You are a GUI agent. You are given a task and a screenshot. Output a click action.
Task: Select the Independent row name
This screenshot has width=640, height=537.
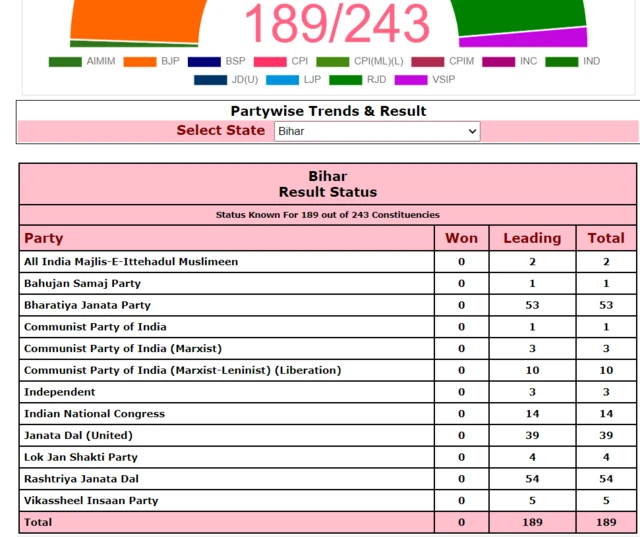pyautogui.click(x=60, y=392)
